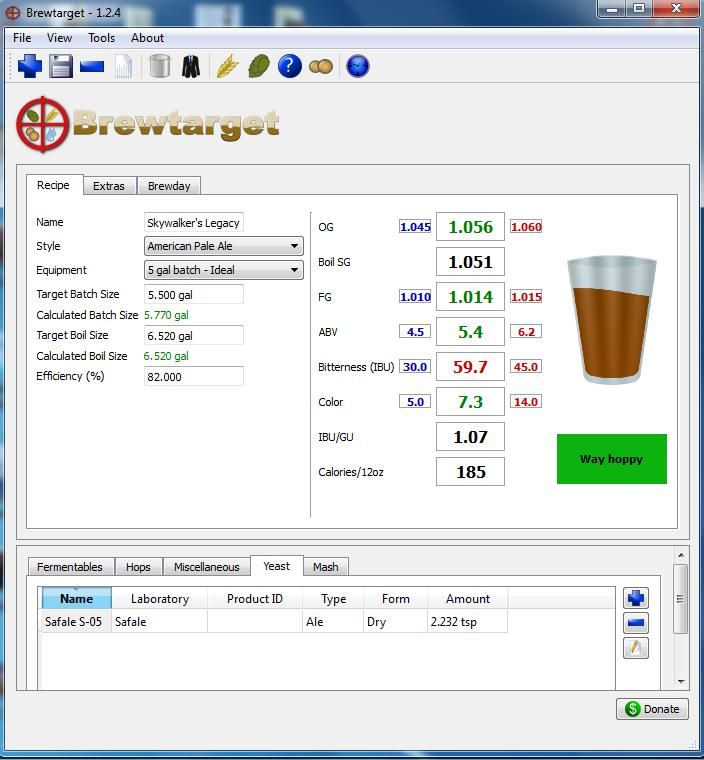Switch to the Brewday tab
704x760 pixels.
(169, 186)
